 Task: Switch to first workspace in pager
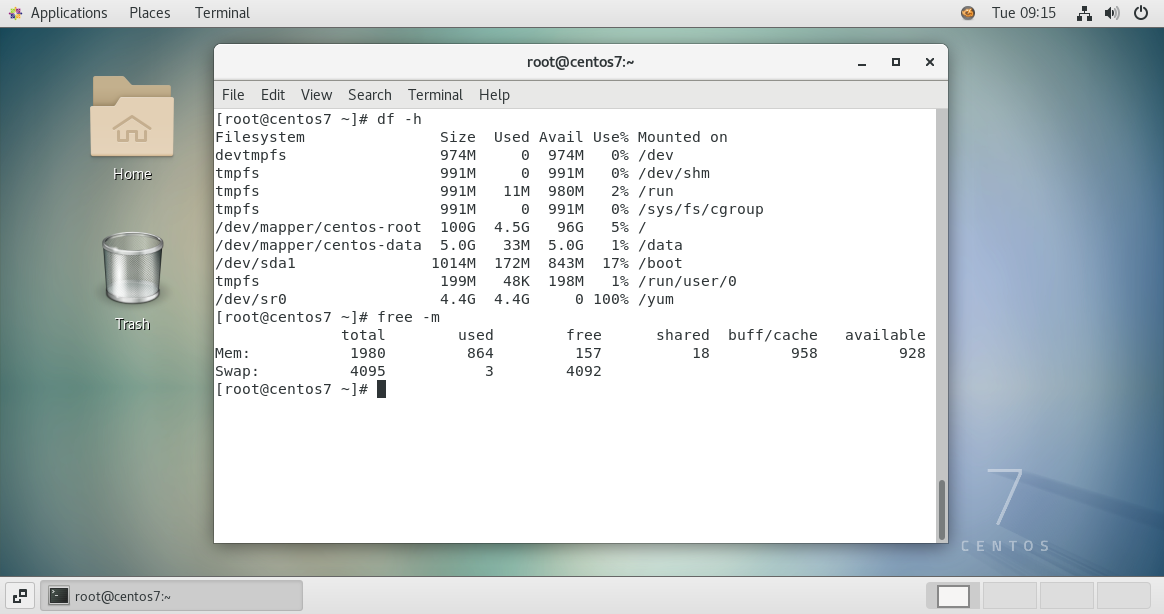pos(953,595)
